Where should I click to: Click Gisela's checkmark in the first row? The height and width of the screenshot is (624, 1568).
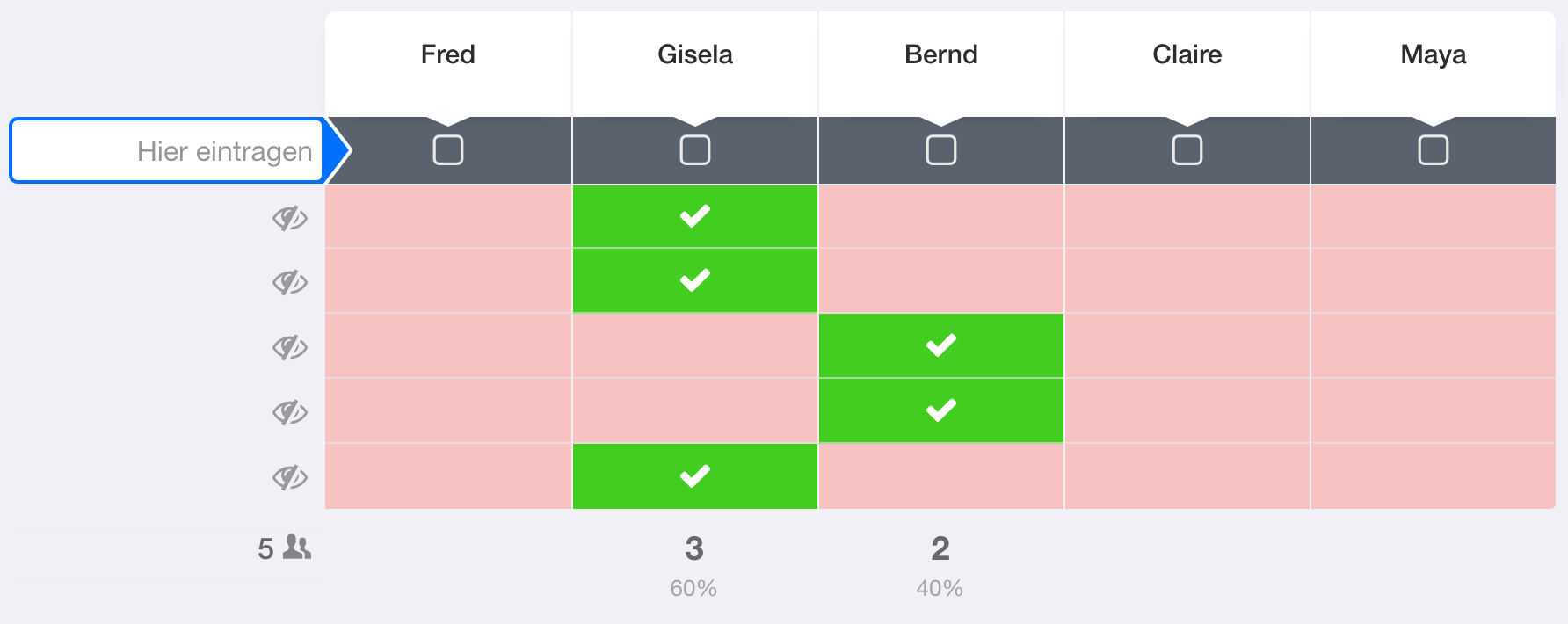694,216
